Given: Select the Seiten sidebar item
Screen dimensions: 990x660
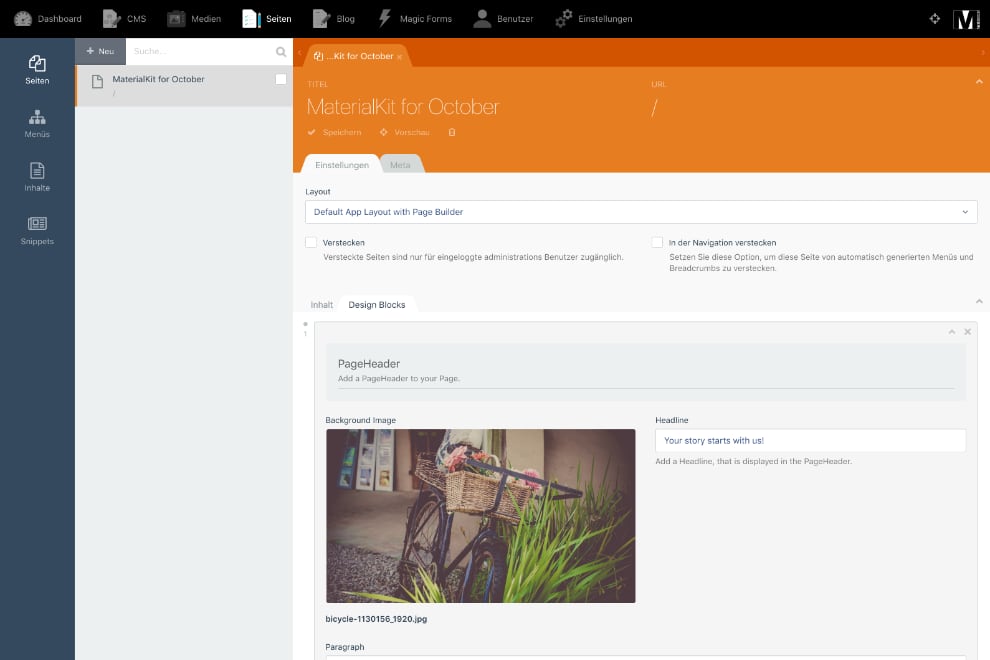Looking at the screenshot, I should (37, 70).
